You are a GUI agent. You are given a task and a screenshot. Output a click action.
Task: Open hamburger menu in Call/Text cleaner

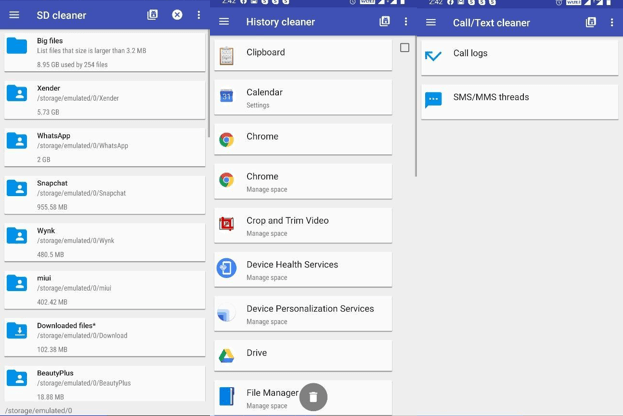tap(431, 23)
